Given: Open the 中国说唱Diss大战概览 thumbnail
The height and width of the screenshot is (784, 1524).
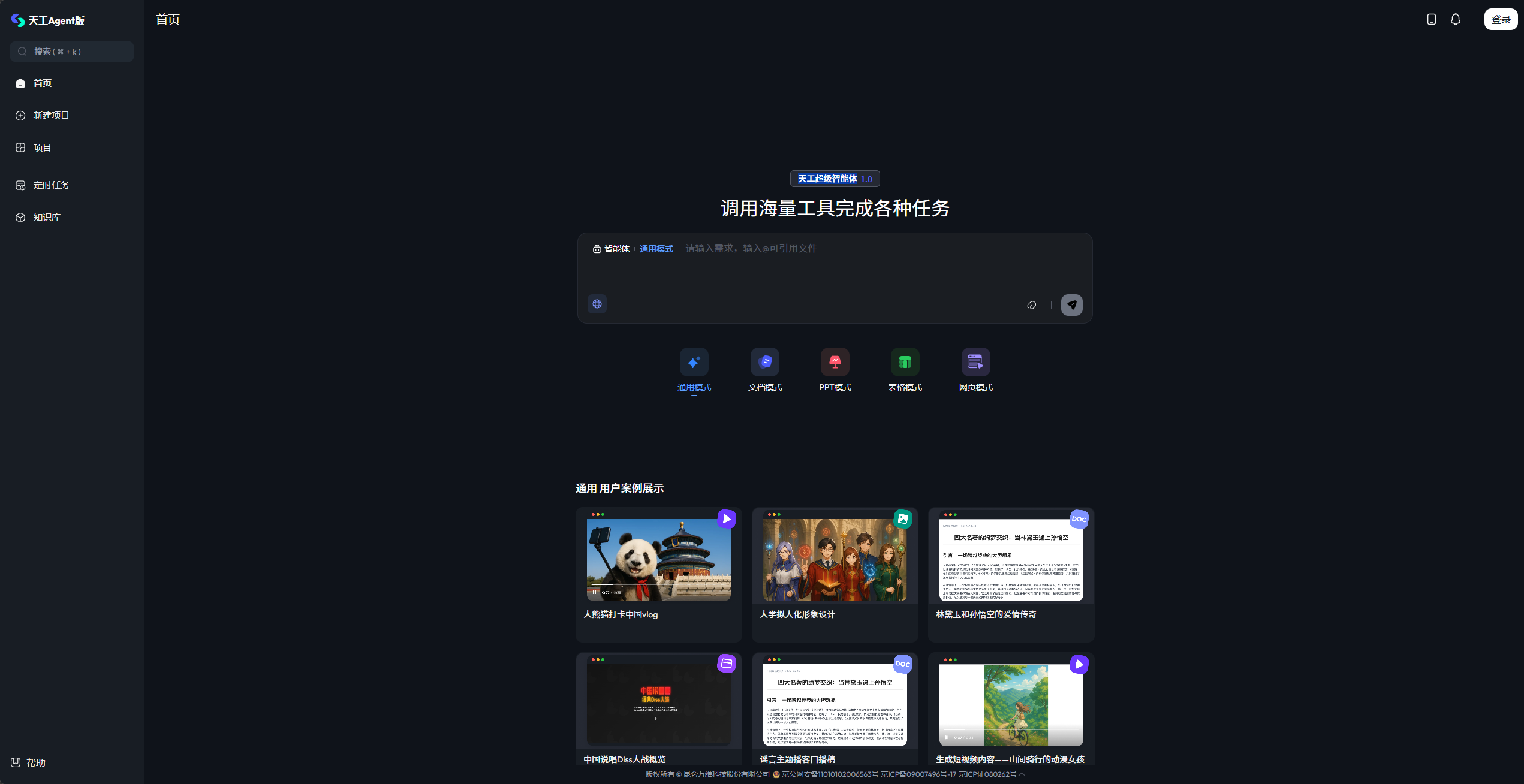Looking at the screenshot, I should [658, 704].
